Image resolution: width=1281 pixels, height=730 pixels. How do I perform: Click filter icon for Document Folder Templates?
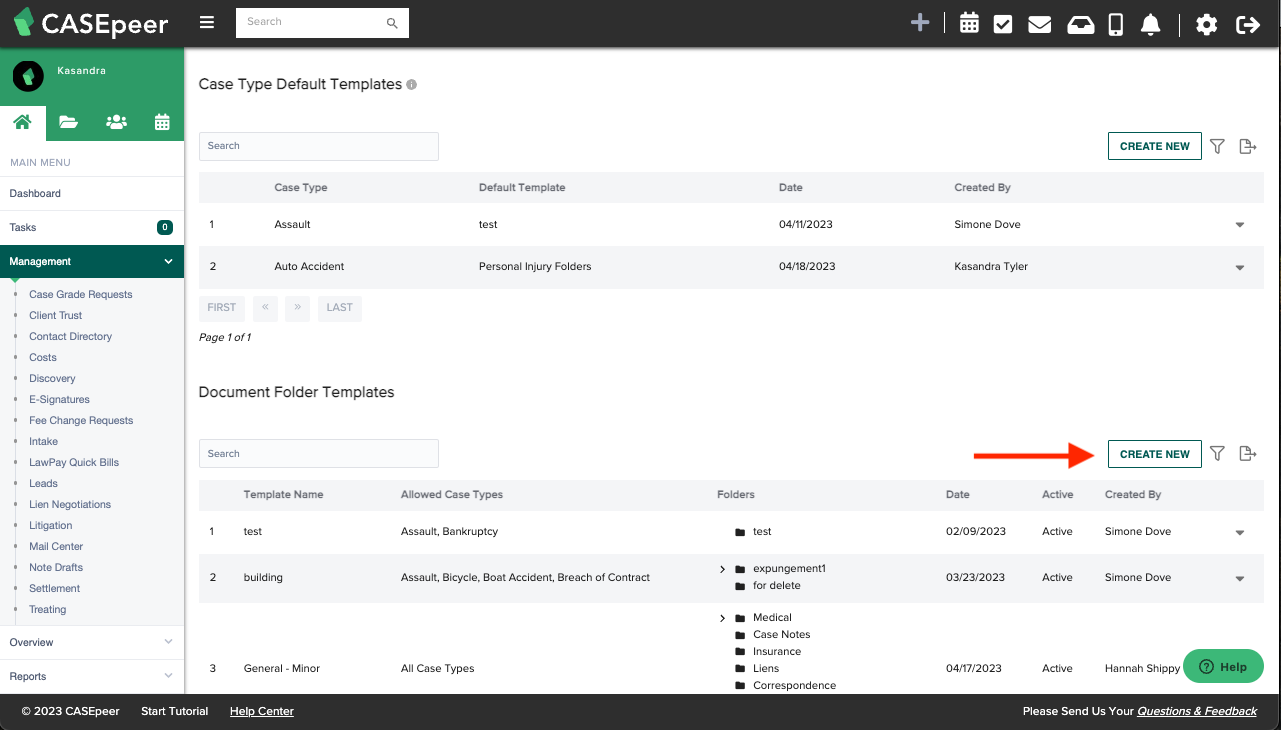1217,454
